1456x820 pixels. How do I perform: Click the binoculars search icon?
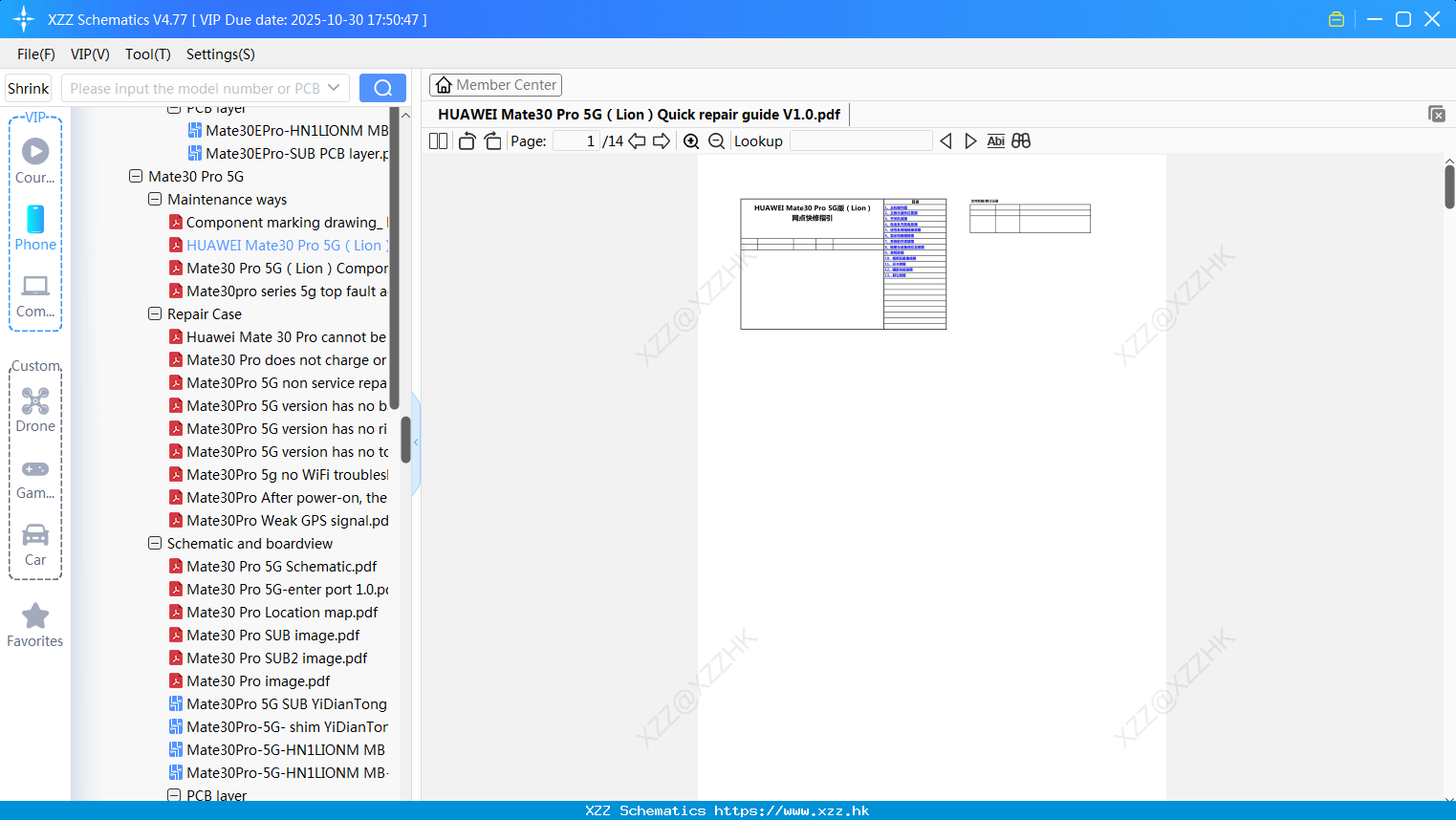point(1021,141)
